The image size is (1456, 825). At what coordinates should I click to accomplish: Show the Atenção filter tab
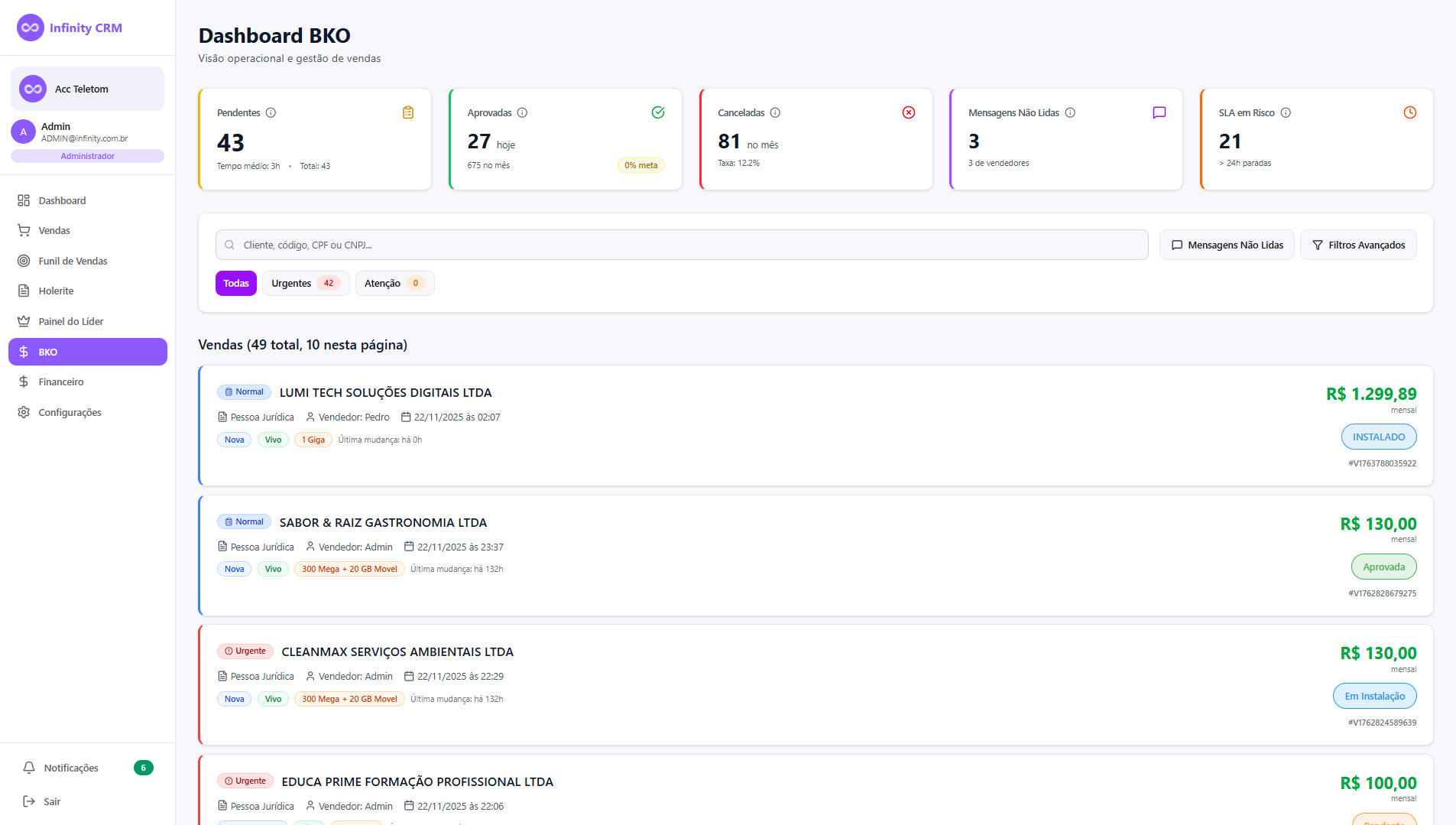pyautogui.click(x=394, y=284)
